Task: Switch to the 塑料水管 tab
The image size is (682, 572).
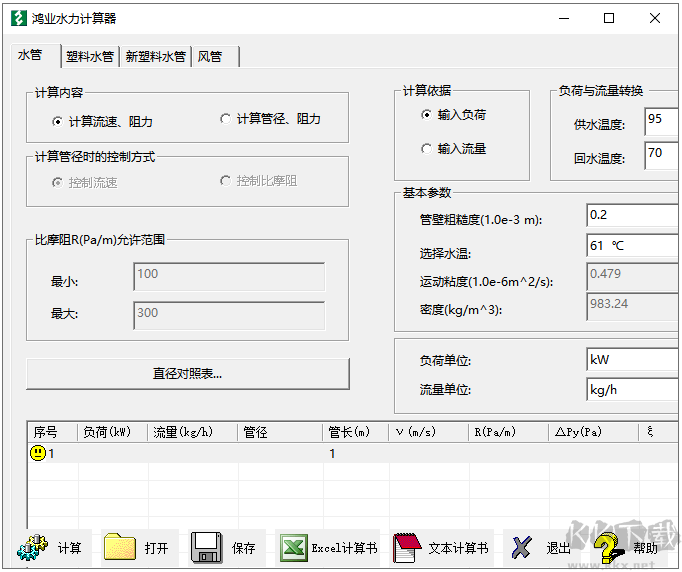Action: coord(90,57)
